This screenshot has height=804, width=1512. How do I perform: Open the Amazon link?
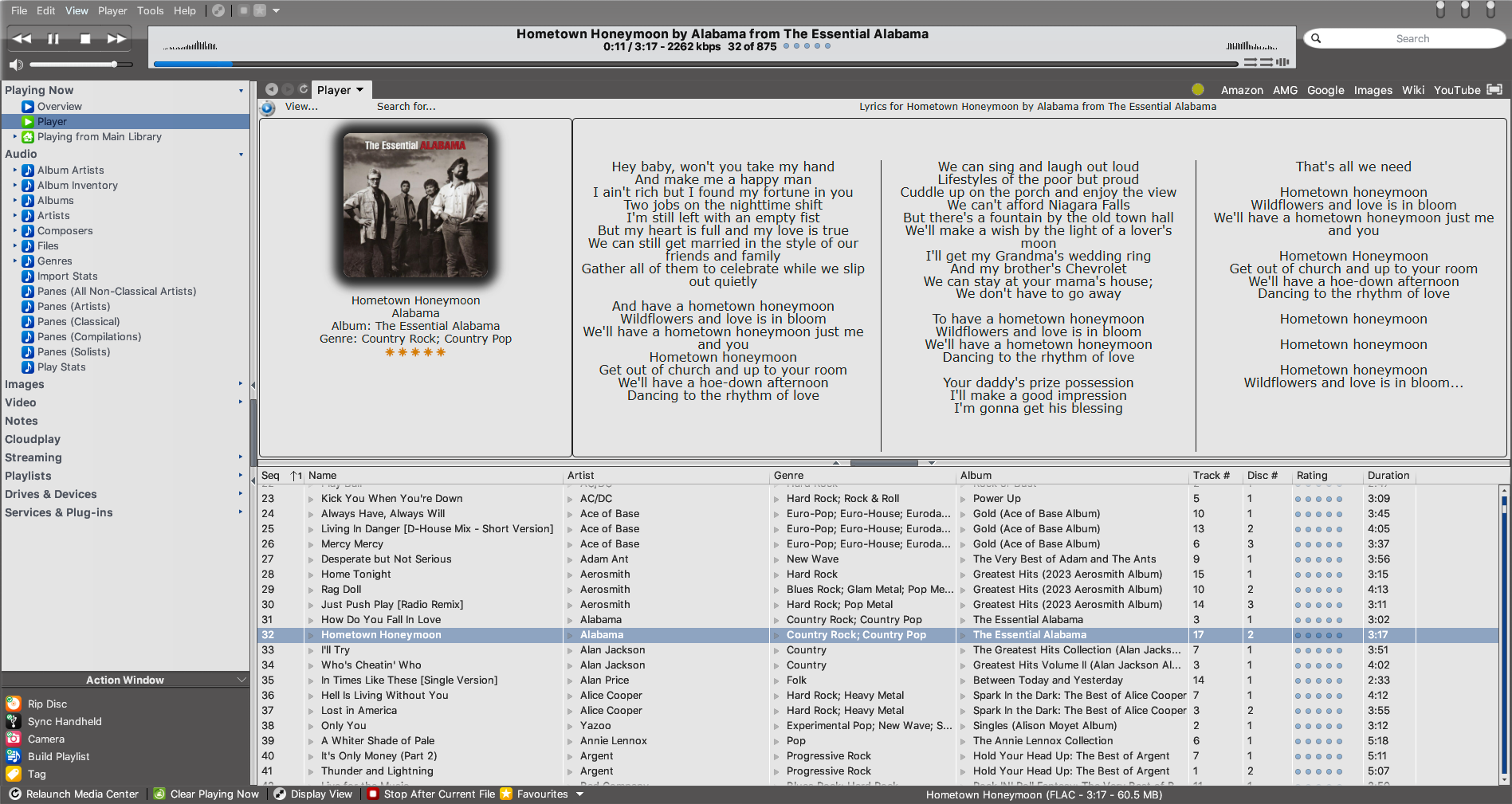click(1242, 90)
